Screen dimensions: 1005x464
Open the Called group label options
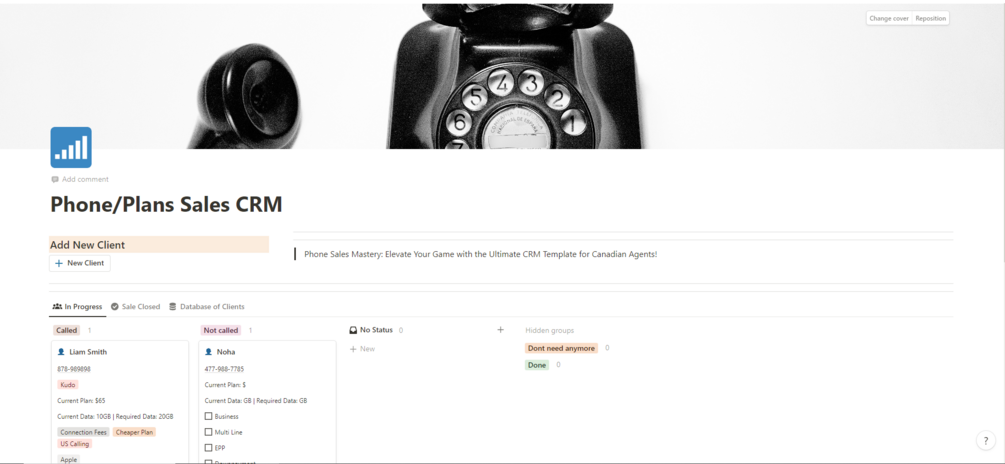coord(66,331)
